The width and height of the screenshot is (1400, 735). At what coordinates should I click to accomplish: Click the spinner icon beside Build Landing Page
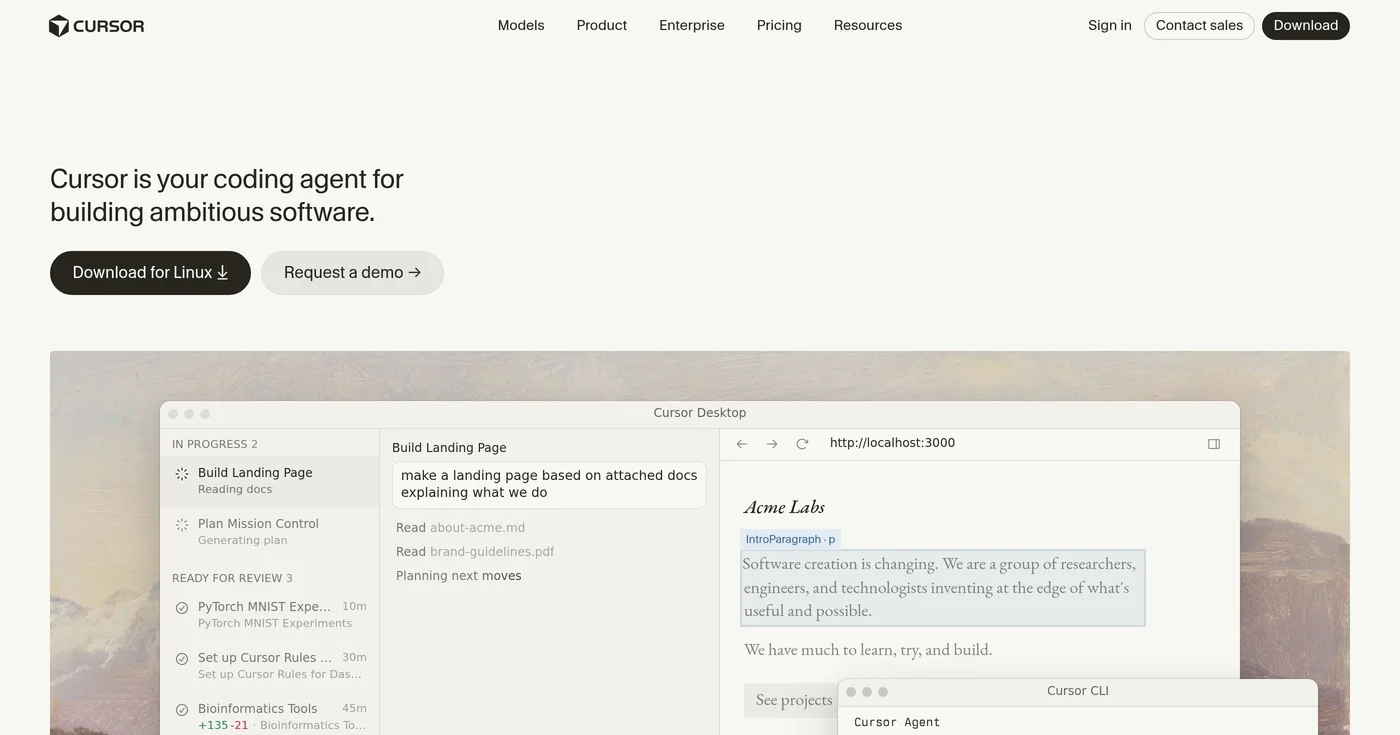coord(182,474)
